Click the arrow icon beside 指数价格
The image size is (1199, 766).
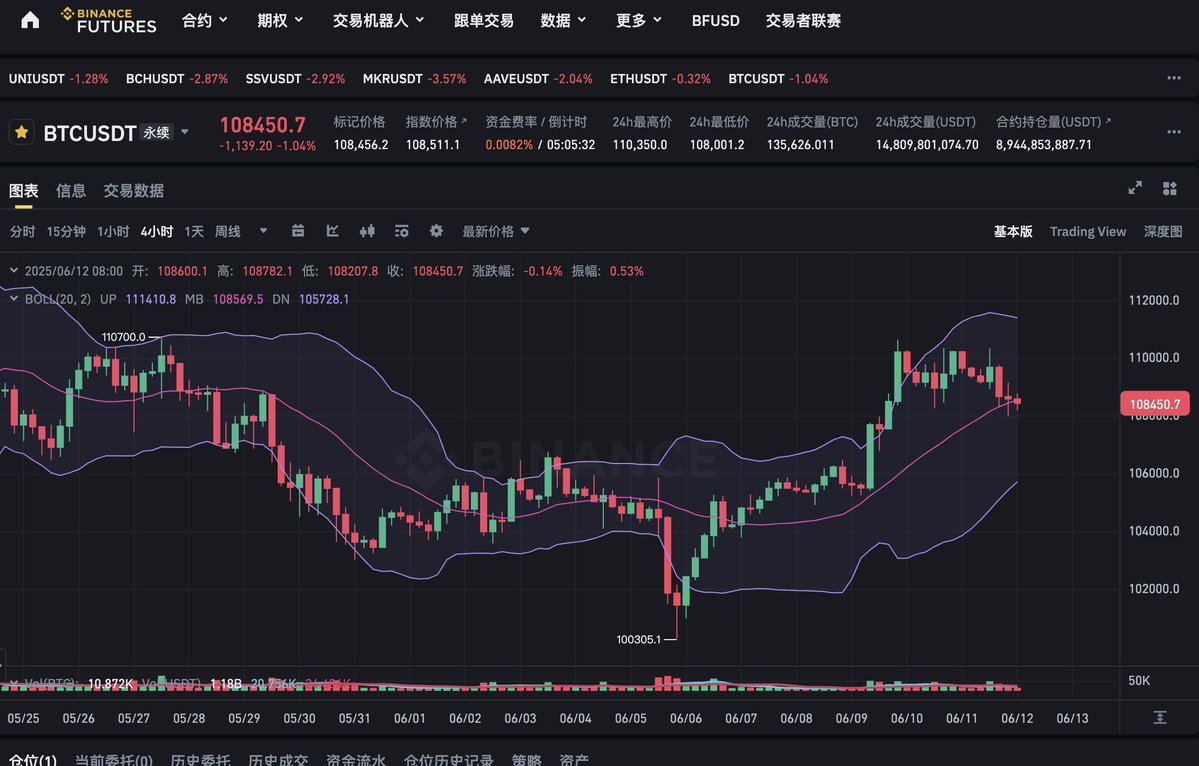[x=463, y=121]
